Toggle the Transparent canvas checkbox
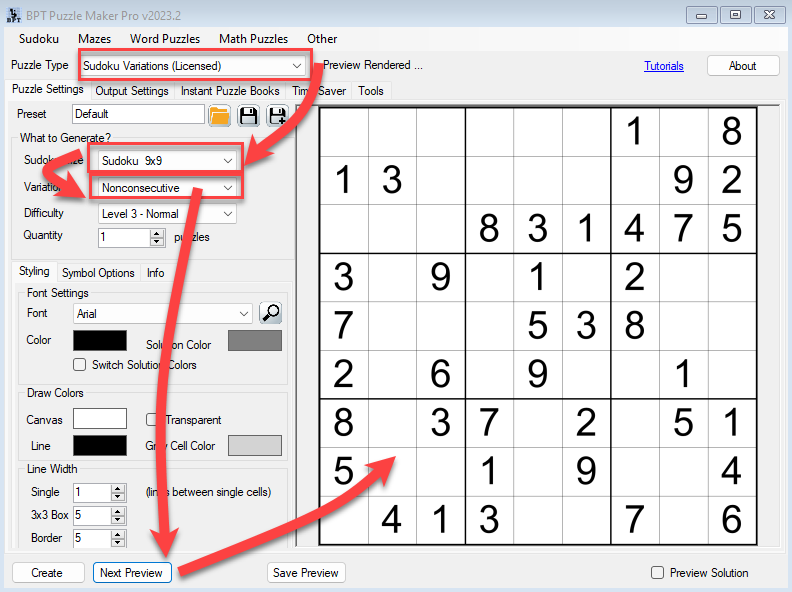The width and height of the screenshot is (792, 592). coord(153,420)
